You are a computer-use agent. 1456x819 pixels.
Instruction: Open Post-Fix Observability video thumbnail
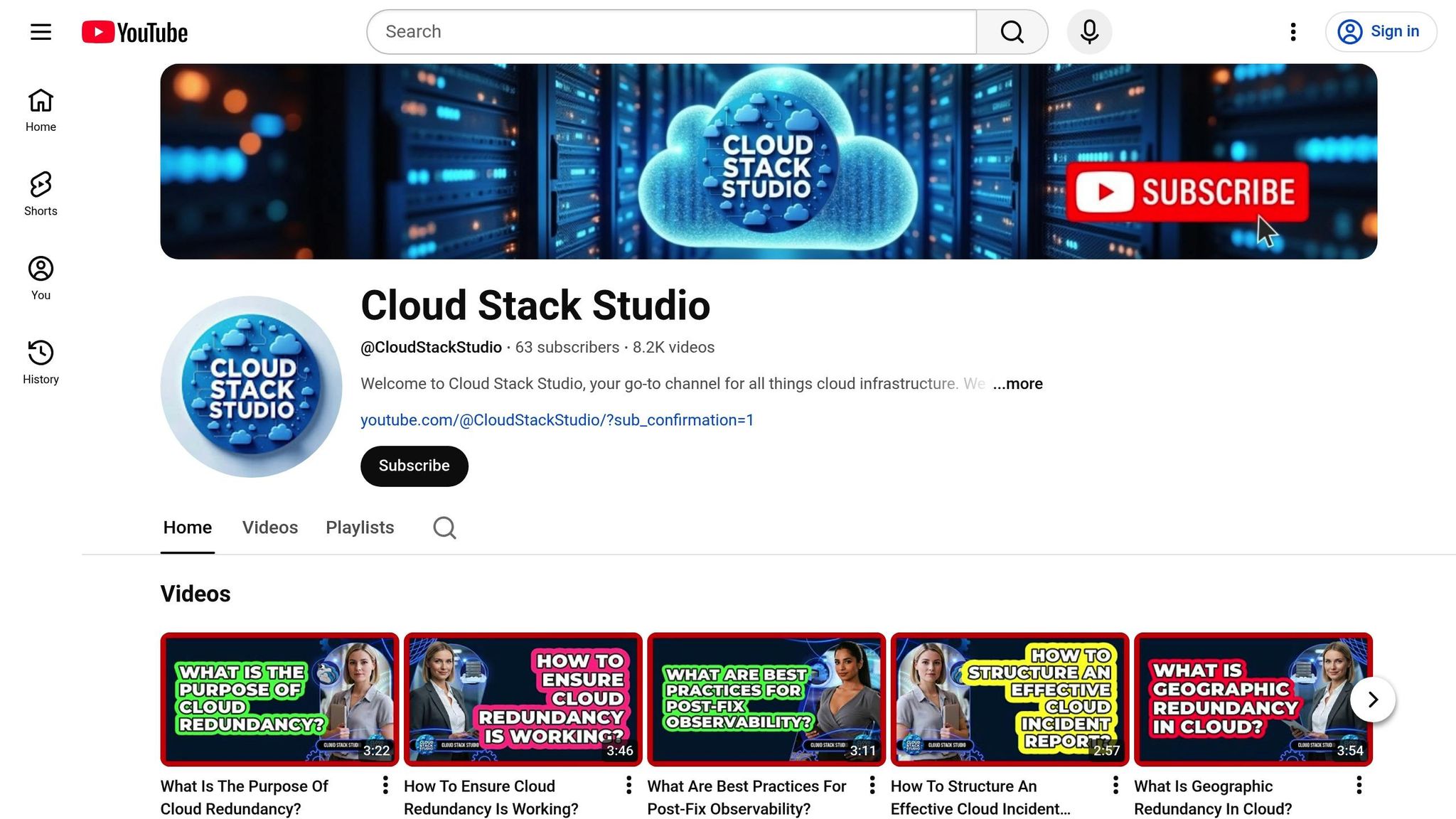pos(766,699)
